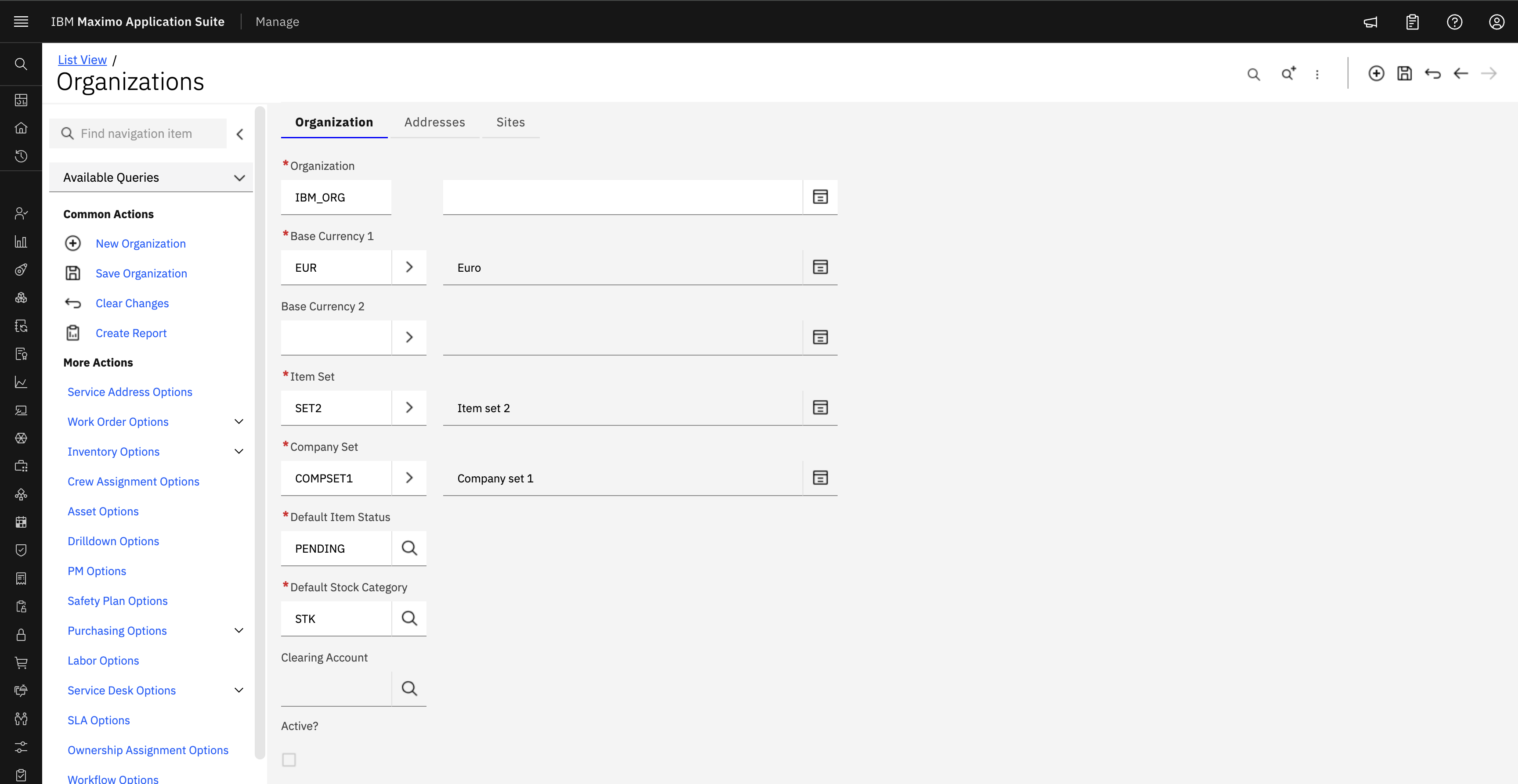Click the Find navigation item search field
The width and height of the screenshot is (1518, 784).
point(138,134)
